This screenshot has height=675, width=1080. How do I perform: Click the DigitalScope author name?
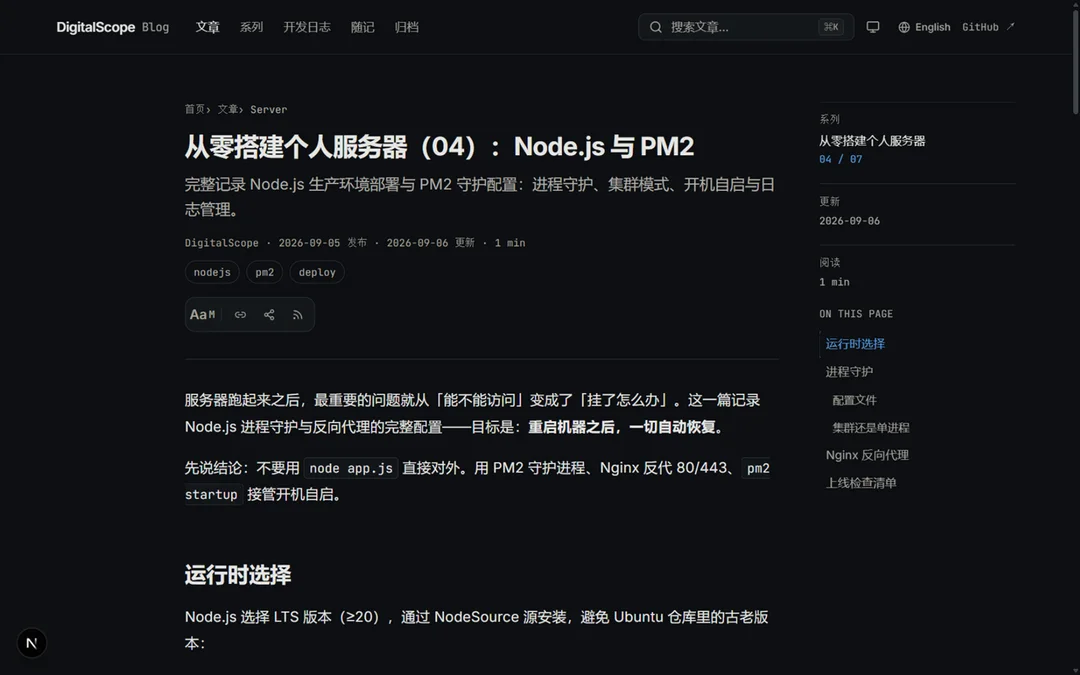pyautogui.click(x=222, y=242)
